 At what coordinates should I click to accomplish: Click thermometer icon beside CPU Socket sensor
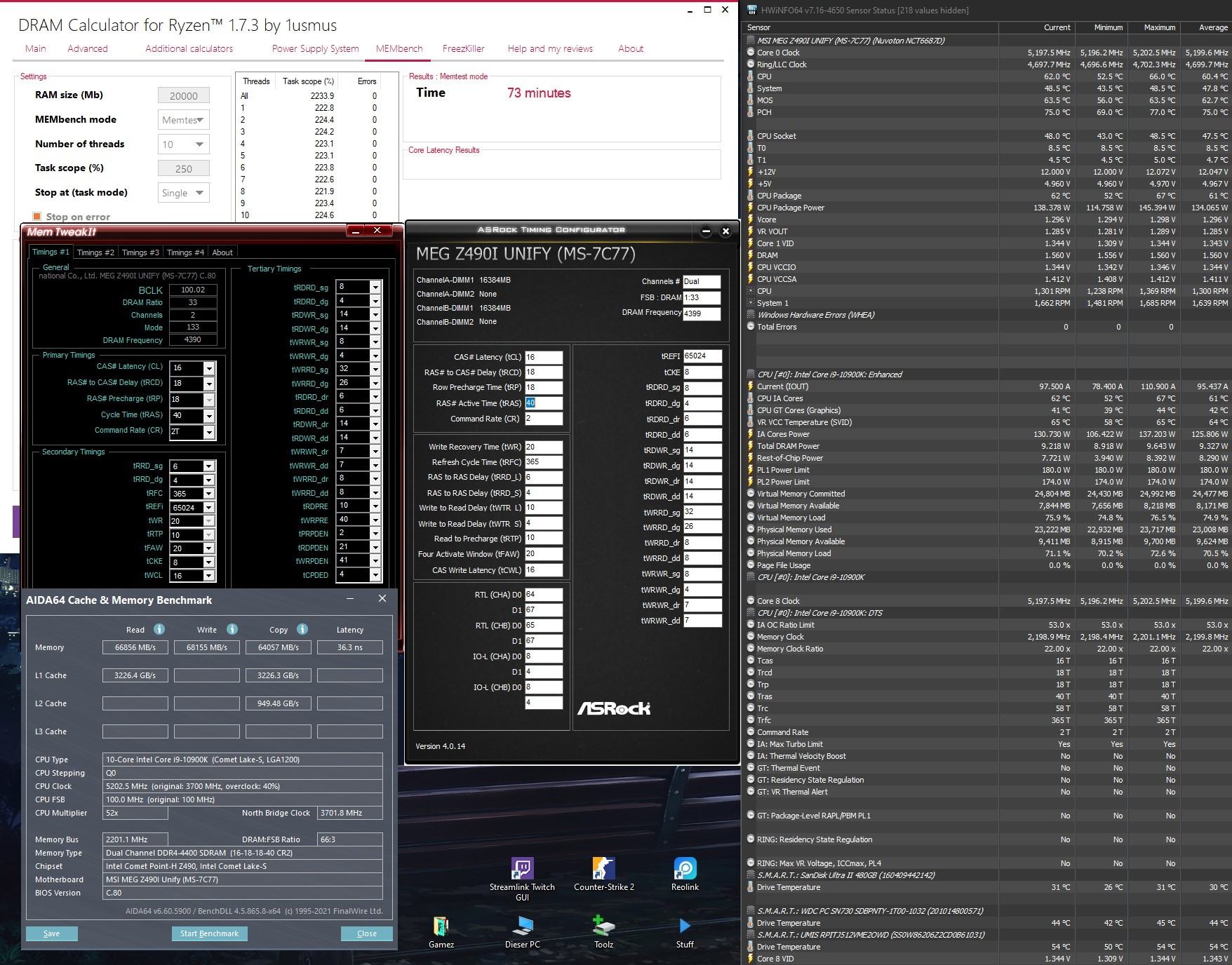click(x=750, y=136)
